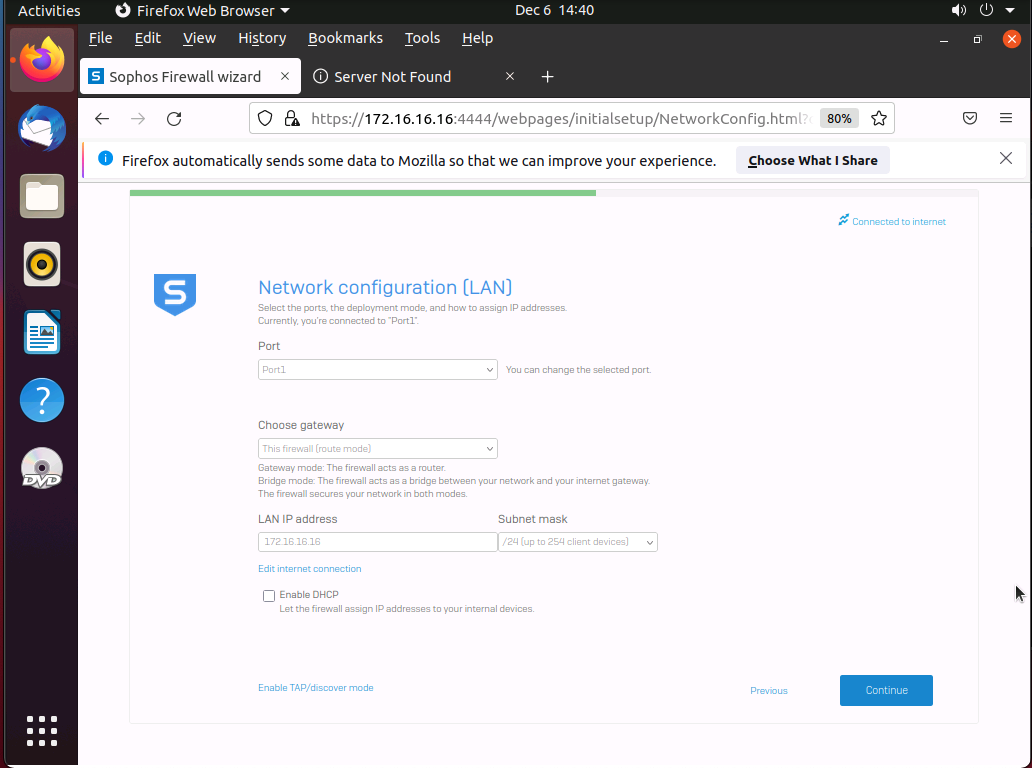Open a new browser tab
Screen dimensions: 1032x768
pyautogui.click(x=547, y=77)
